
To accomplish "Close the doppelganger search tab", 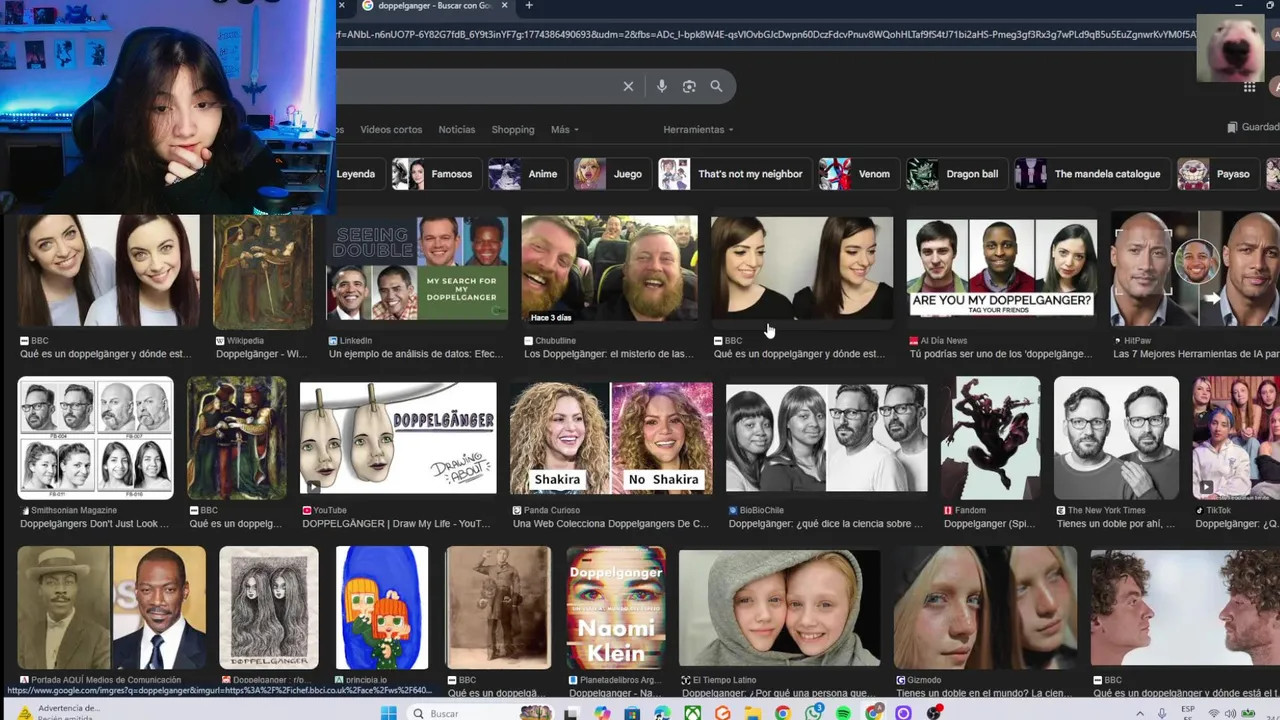I will click(x=504, y=6).
